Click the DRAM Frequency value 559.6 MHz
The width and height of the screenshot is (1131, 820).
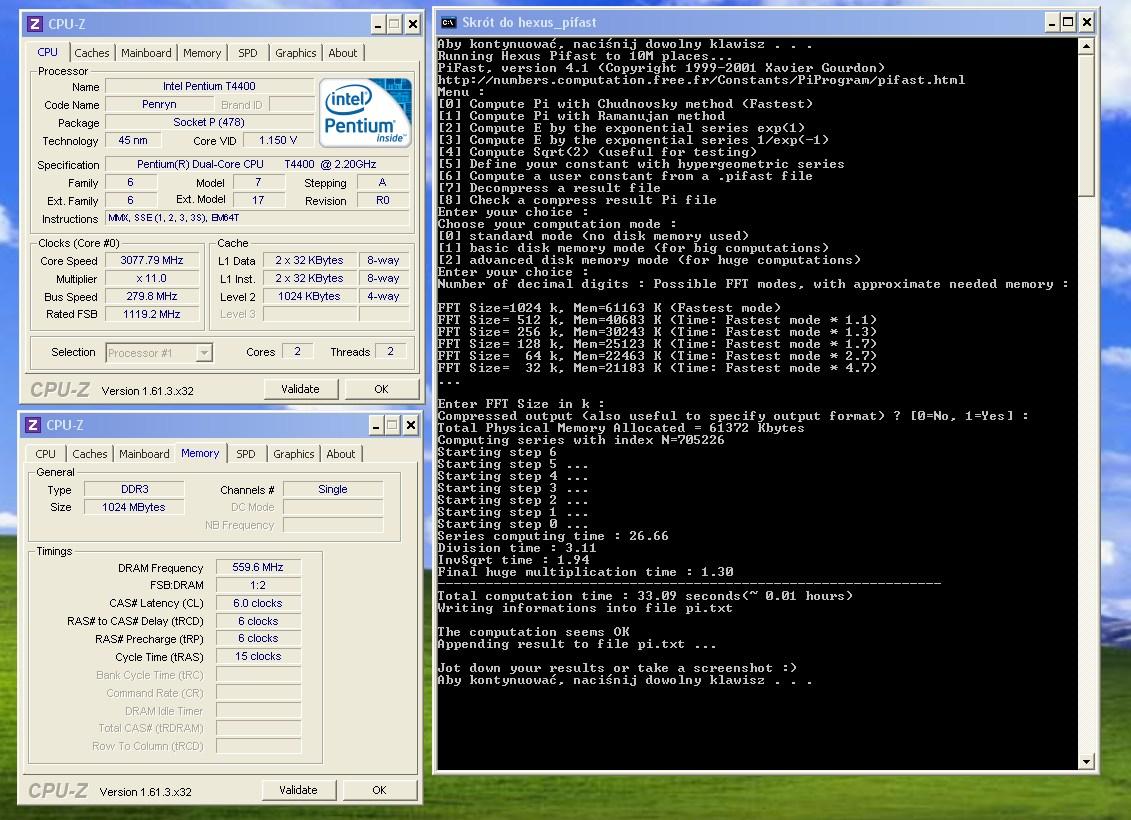point(258,567)
